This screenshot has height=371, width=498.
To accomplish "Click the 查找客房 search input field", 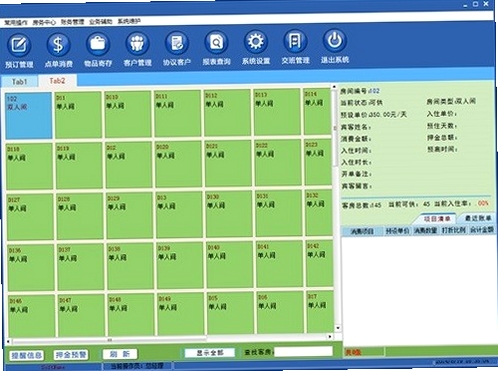I will [303, 351].
